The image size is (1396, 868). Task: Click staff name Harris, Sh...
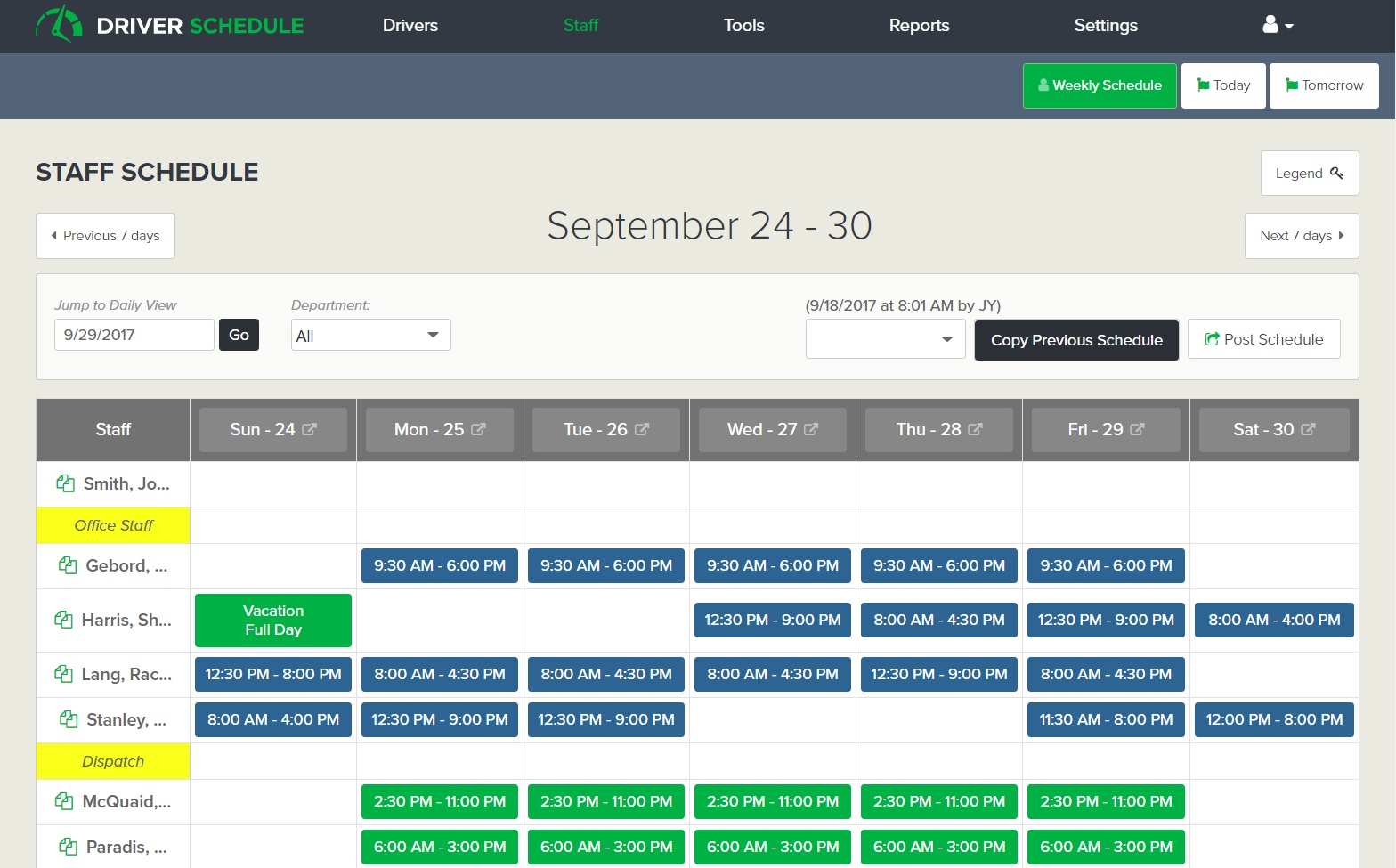point(126,620)
